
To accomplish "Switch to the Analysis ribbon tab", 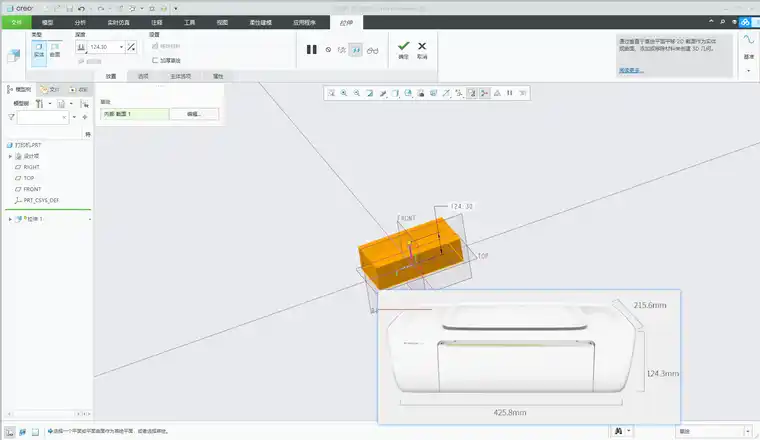I will pos(80,22).
